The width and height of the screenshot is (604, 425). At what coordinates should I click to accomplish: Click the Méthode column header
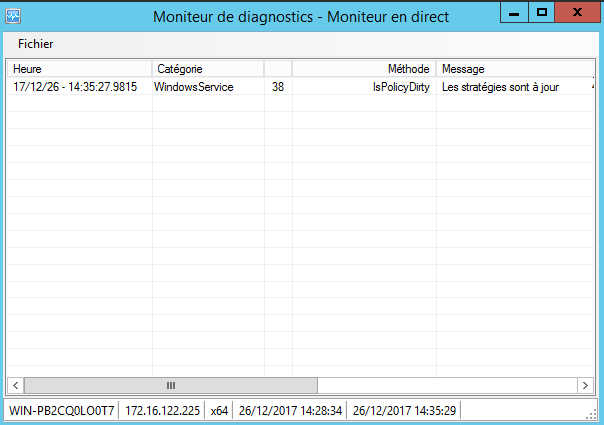pyautogui.click(x=364, y=69)
